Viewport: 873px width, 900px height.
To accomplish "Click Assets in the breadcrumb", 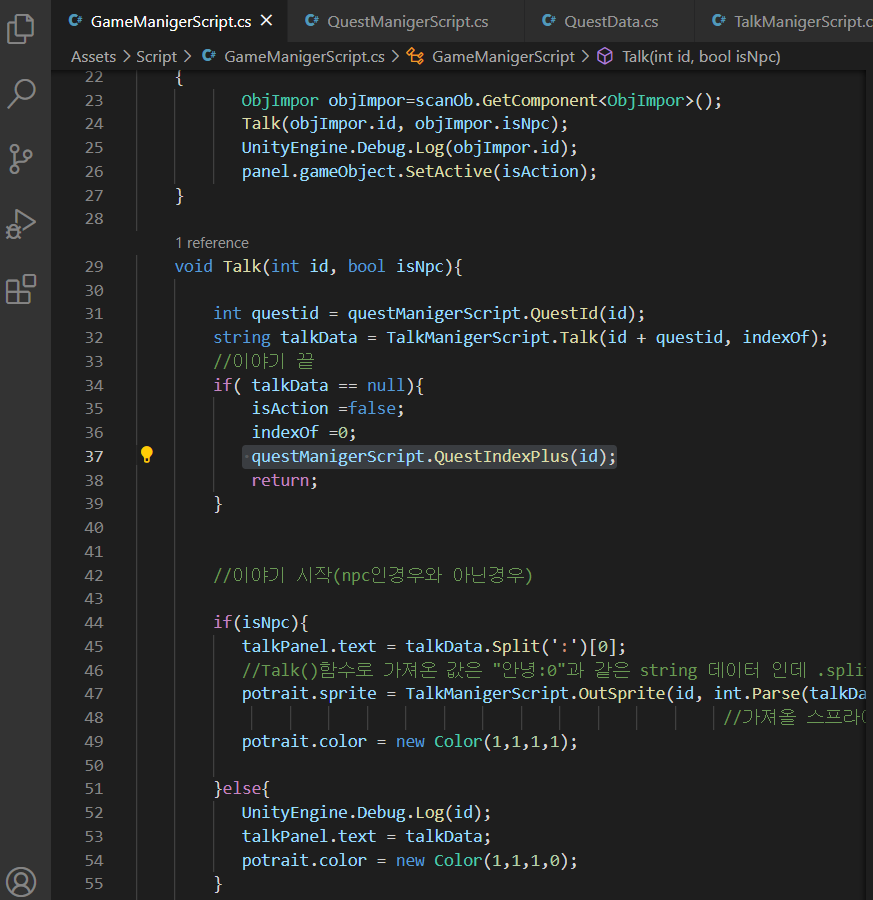I will 94,56.
